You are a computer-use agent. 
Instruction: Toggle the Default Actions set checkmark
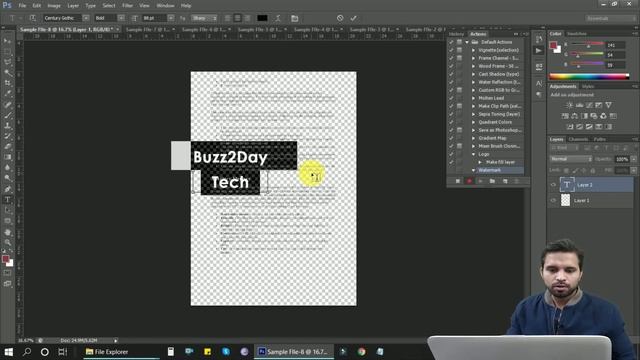pos(451,42)
